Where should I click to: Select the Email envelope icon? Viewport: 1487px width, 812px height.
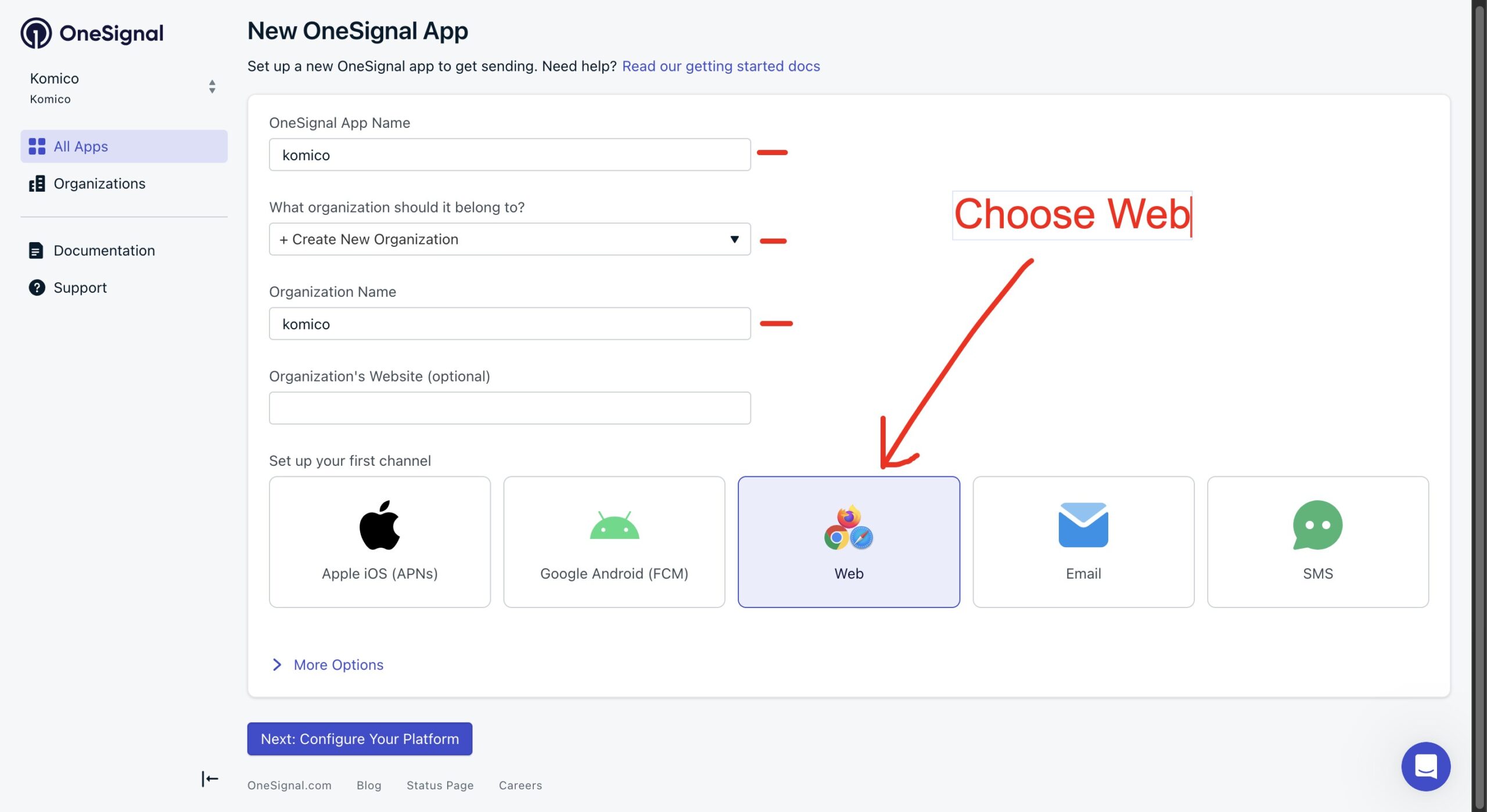point(1083,524)
